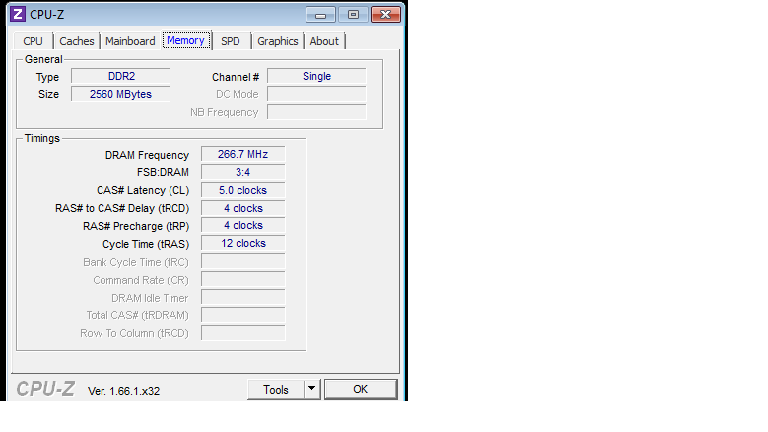Expand the Tools dropdown arrow
Image resolution: width=768 pixels, height=432 pixels.
click(x=312, y=390)
